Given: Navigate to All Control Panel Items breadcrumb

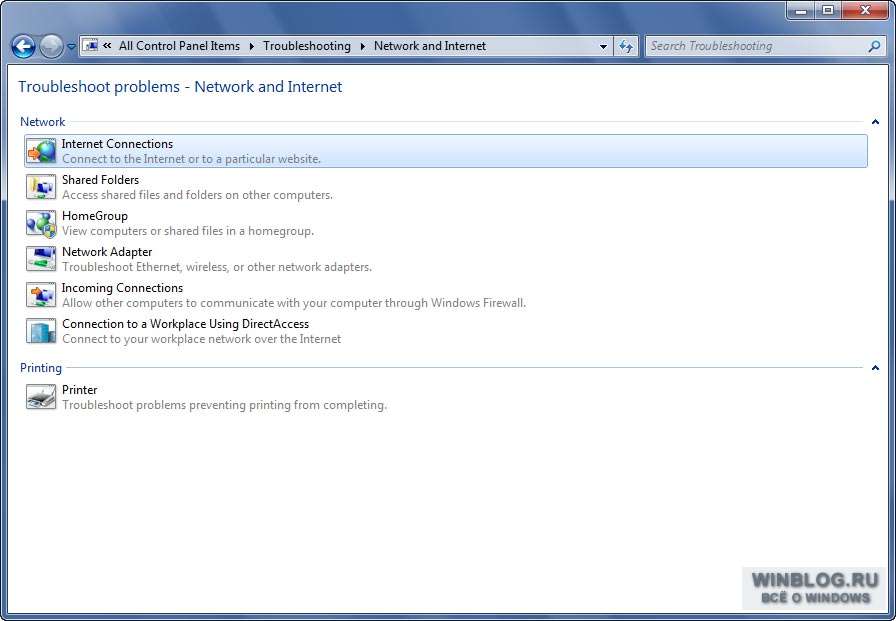Looking at the screenshot, I should coord(179,46).
